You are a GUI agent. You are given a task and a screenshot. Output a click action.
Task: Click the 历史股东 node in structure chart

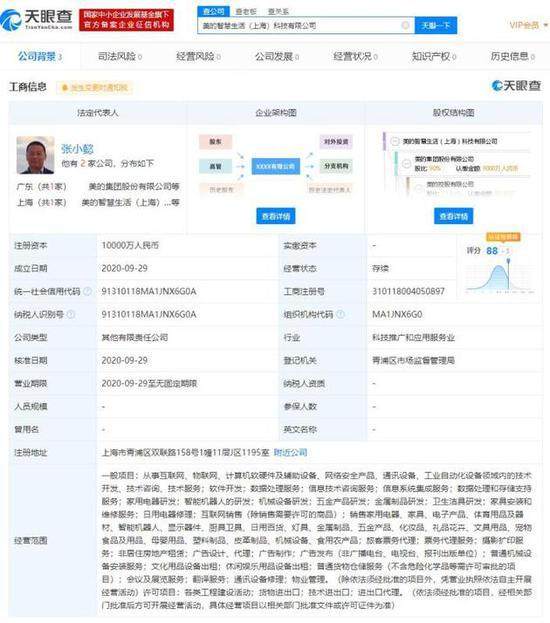pyautogui.click(x=221, y=190)
